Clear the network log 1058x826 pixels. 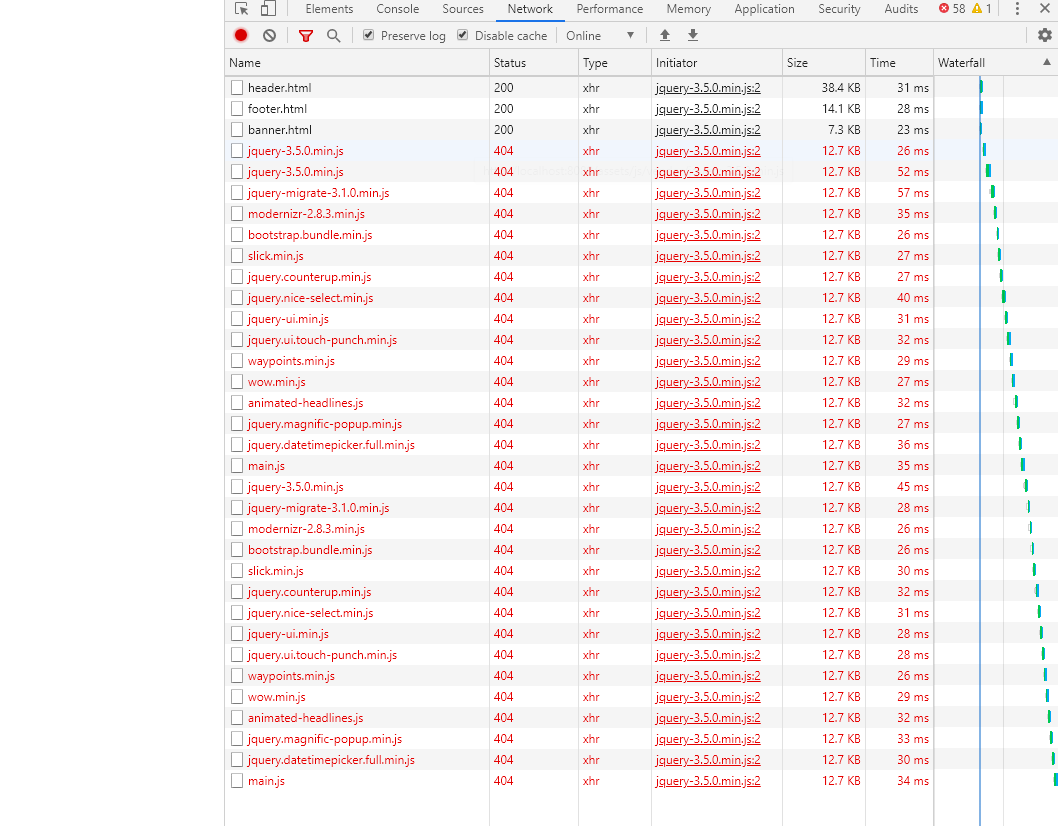[269, 35]
